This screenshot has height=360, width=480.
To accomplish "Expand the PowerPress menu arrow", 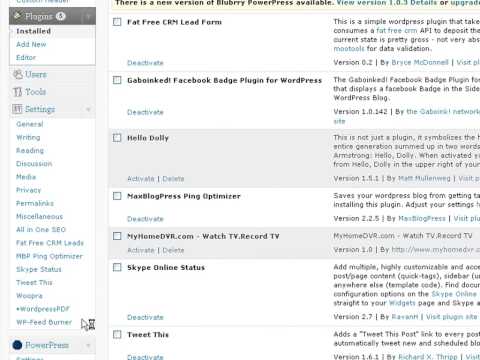I will point(88,345).
